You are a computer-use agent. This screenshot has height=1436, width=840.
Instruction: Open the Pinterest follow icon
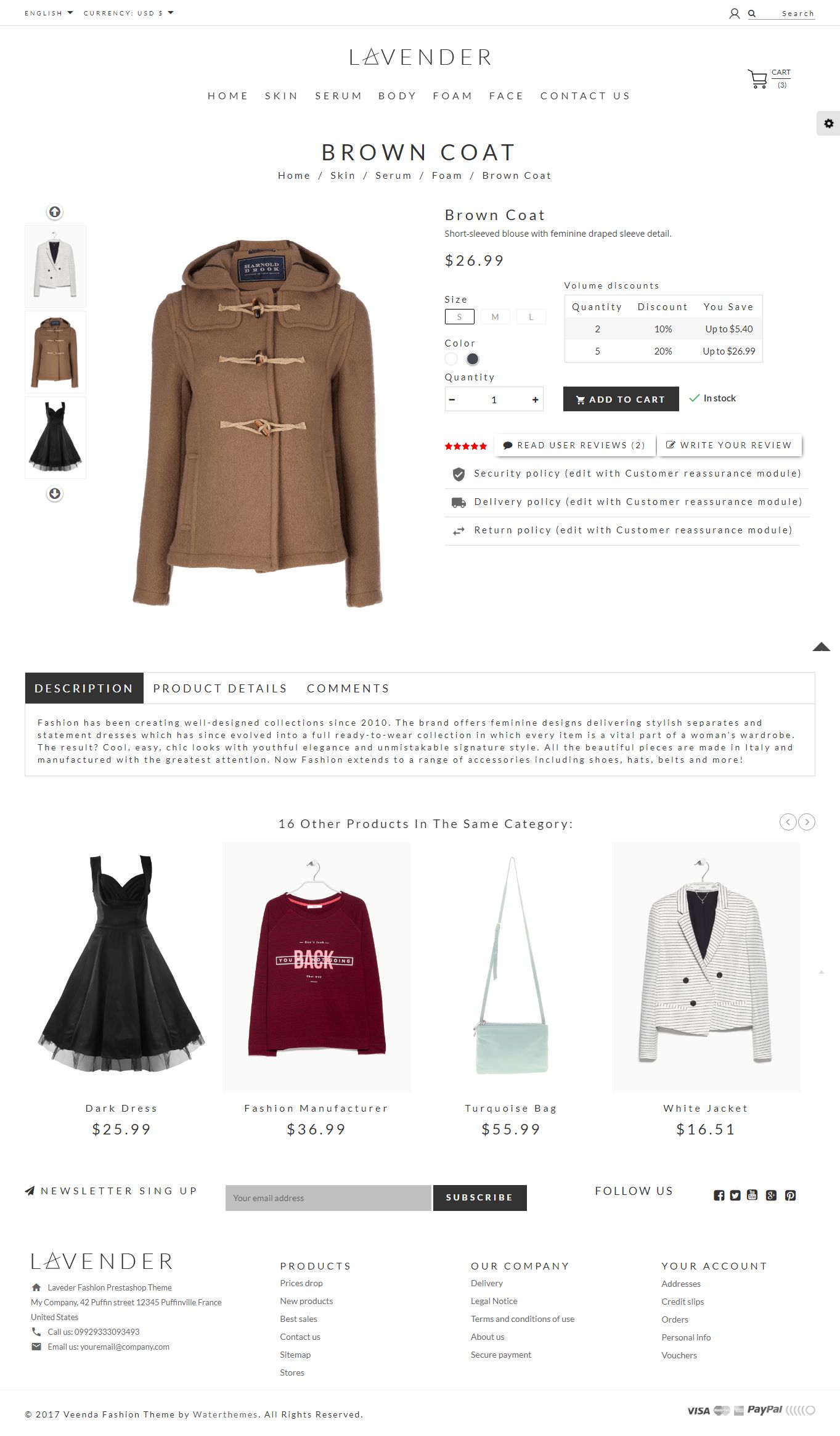click(791, 1196)
